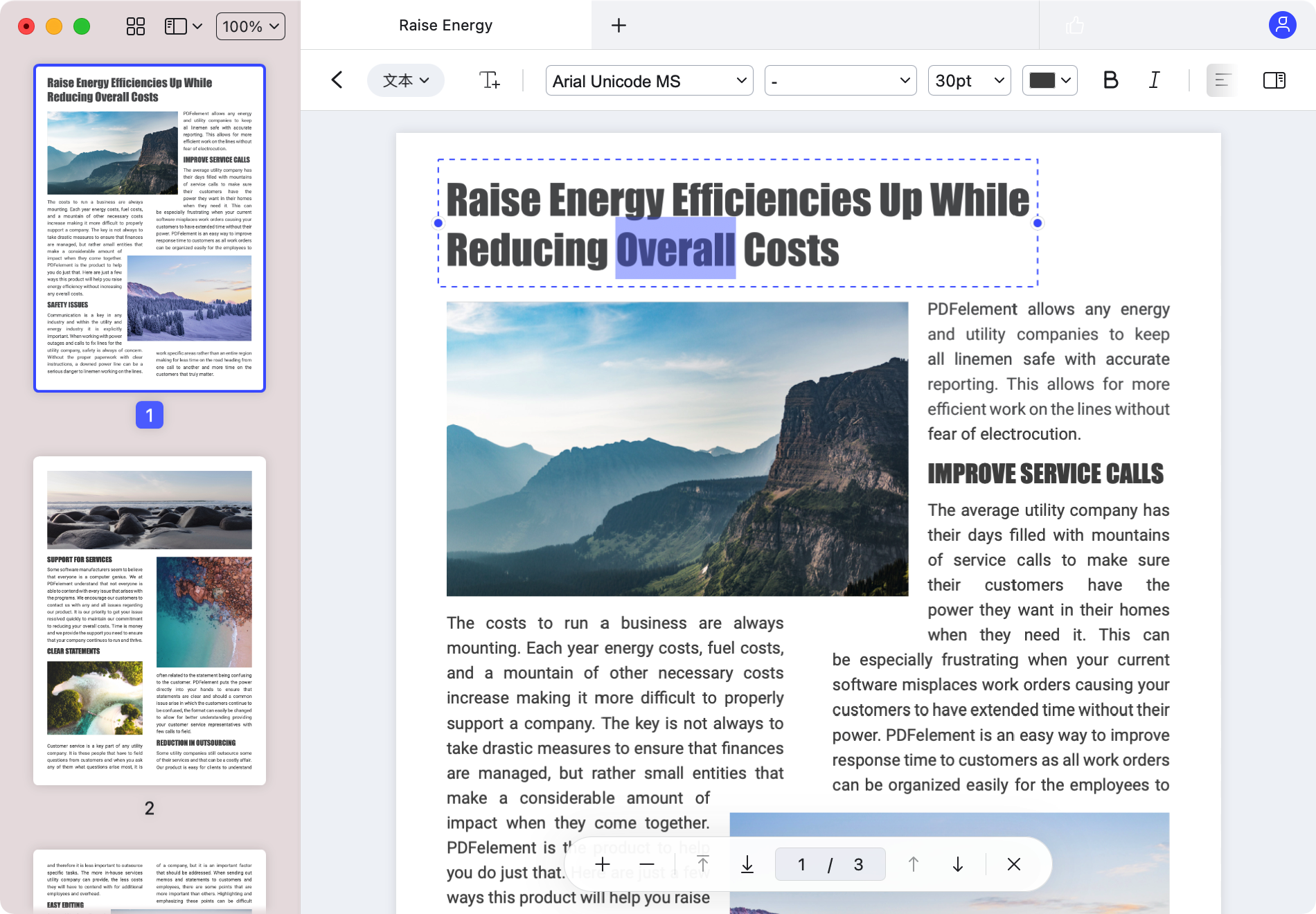Open the user account profile
The height and width of the screenshot is (914, 1316).
1282,26
